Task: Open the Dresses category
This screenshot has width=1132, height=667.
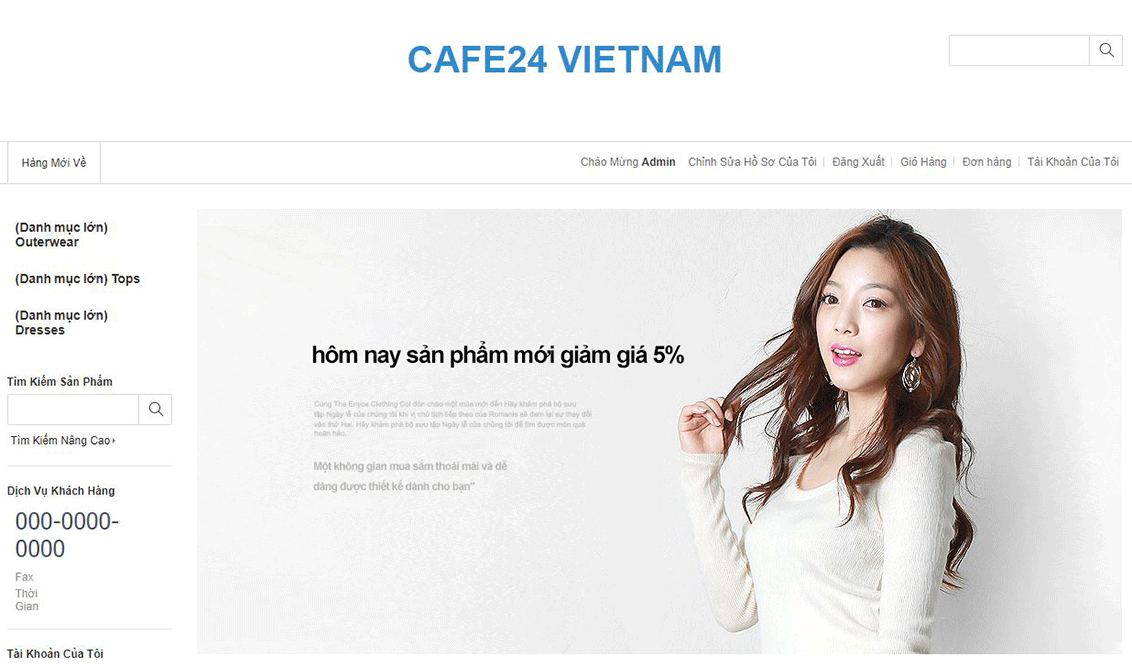Action: (x=61, y=323)
